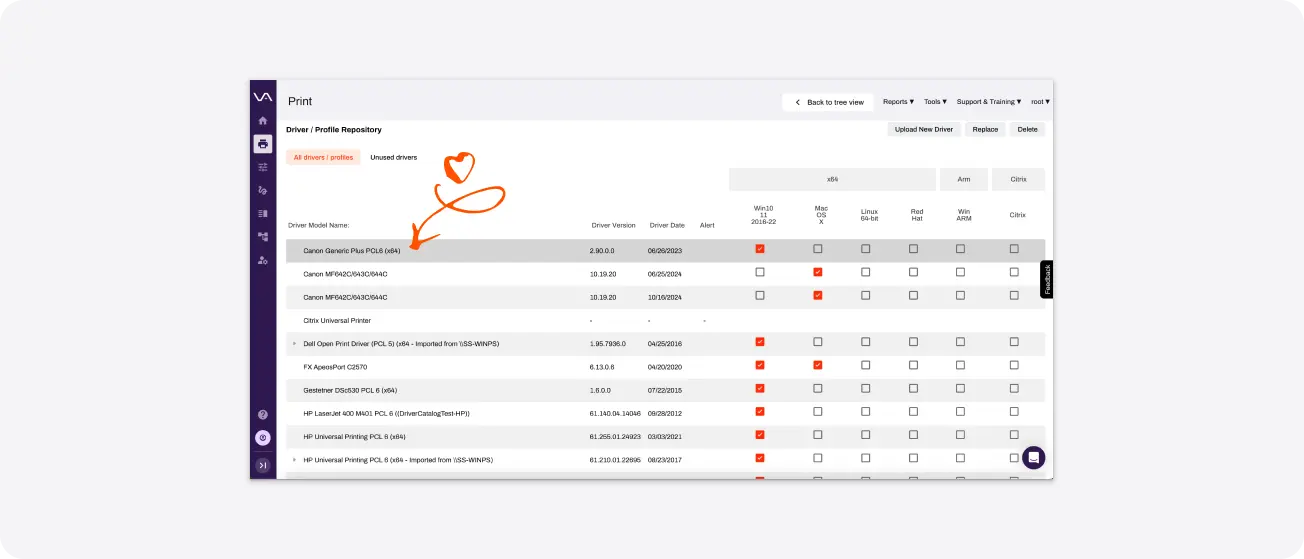Viewport: 1304px width, 559px height.
Task: Click the help question mark icon
Action: (263, 414)
